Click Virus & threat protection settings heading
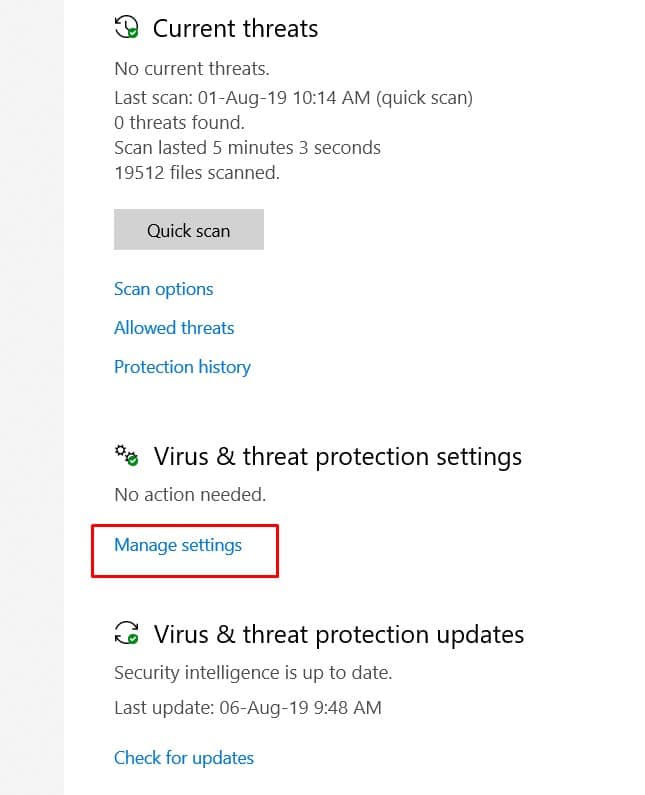Screen dimensions: 645x795 point(337,457)
